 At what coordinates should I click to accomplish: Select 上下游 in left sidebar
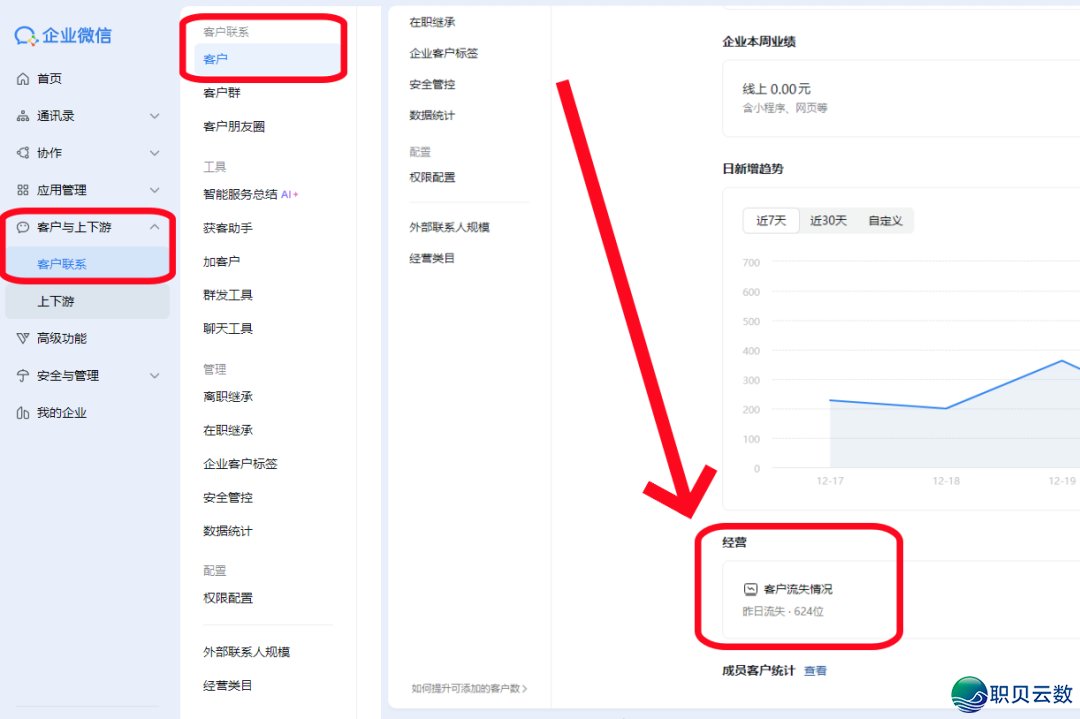pyautogui.click(x=56, y=301)
